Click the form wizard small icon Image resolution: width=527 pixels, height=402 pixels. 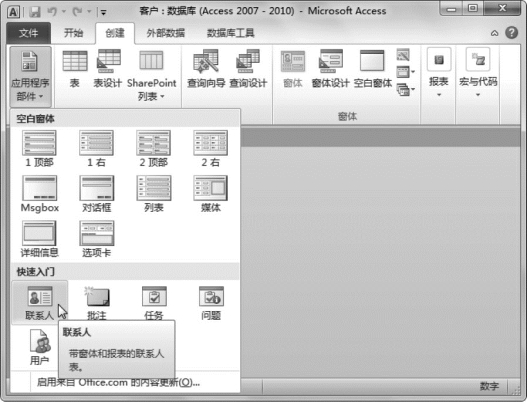[403, 54]
